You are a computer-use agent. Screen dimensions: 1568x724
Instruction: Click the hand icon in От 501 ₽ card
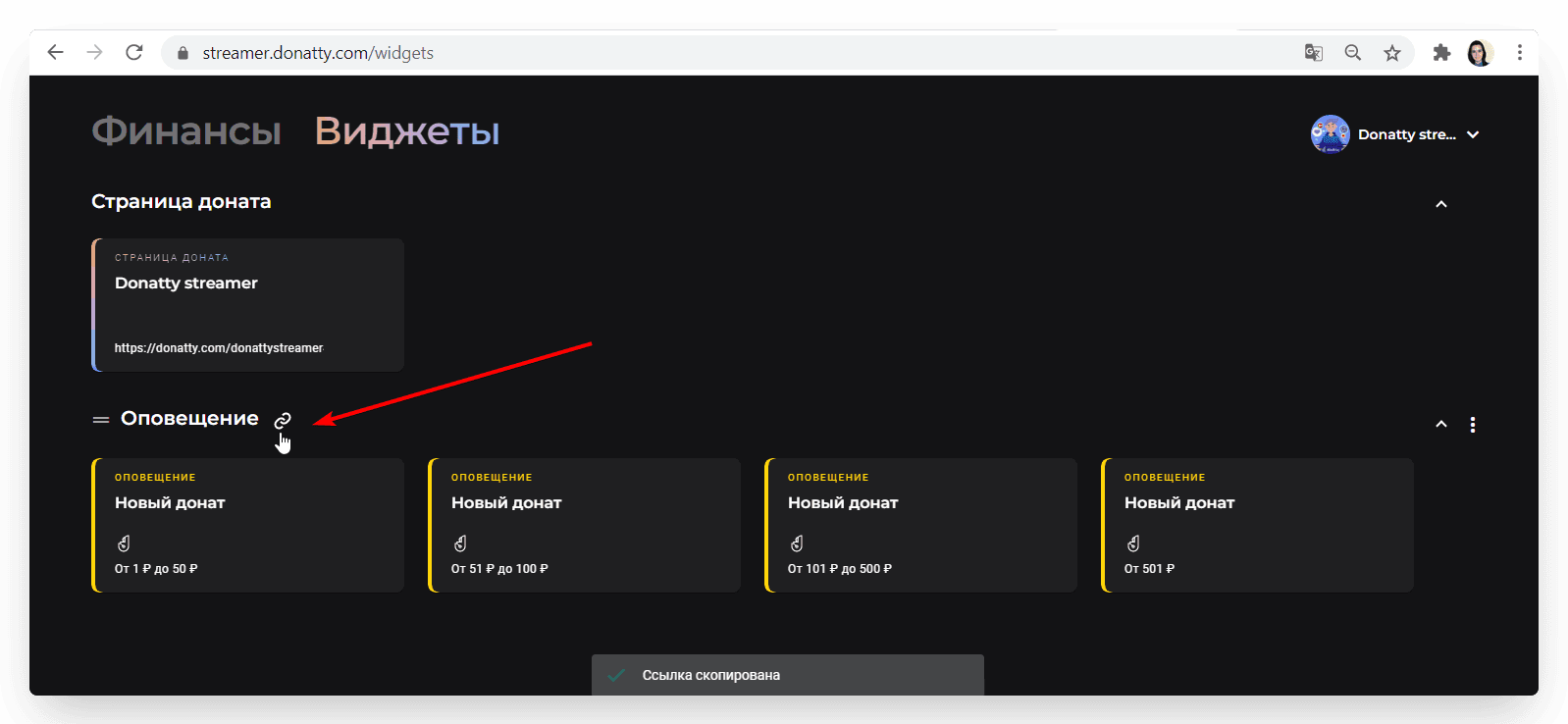pos(1133,543)
